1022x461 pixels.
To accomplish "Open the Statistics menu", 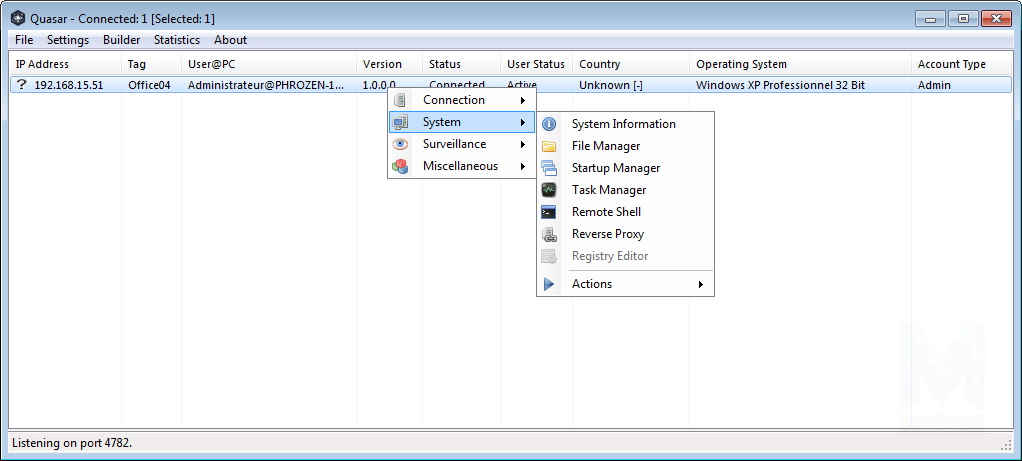I will [176, 40].
